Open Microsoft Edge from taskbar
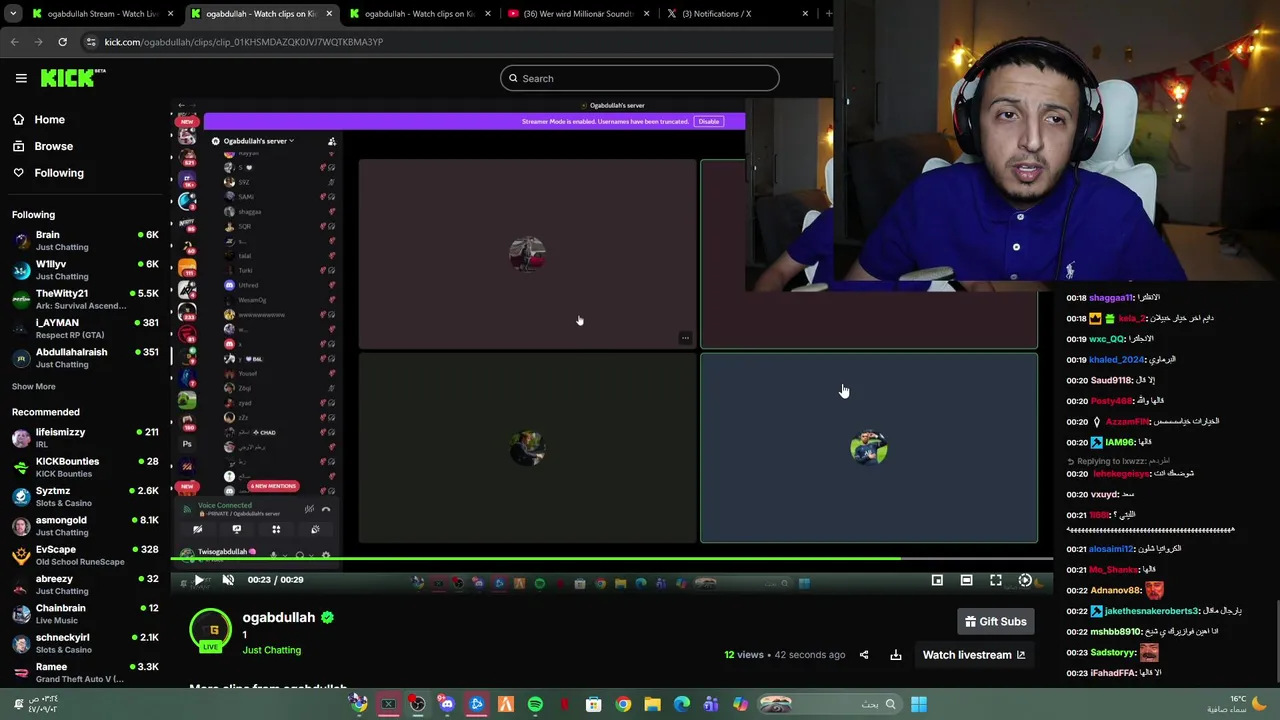Image resolution: width=1280 pixels, height=720 pixels. (x=682, y=705)
